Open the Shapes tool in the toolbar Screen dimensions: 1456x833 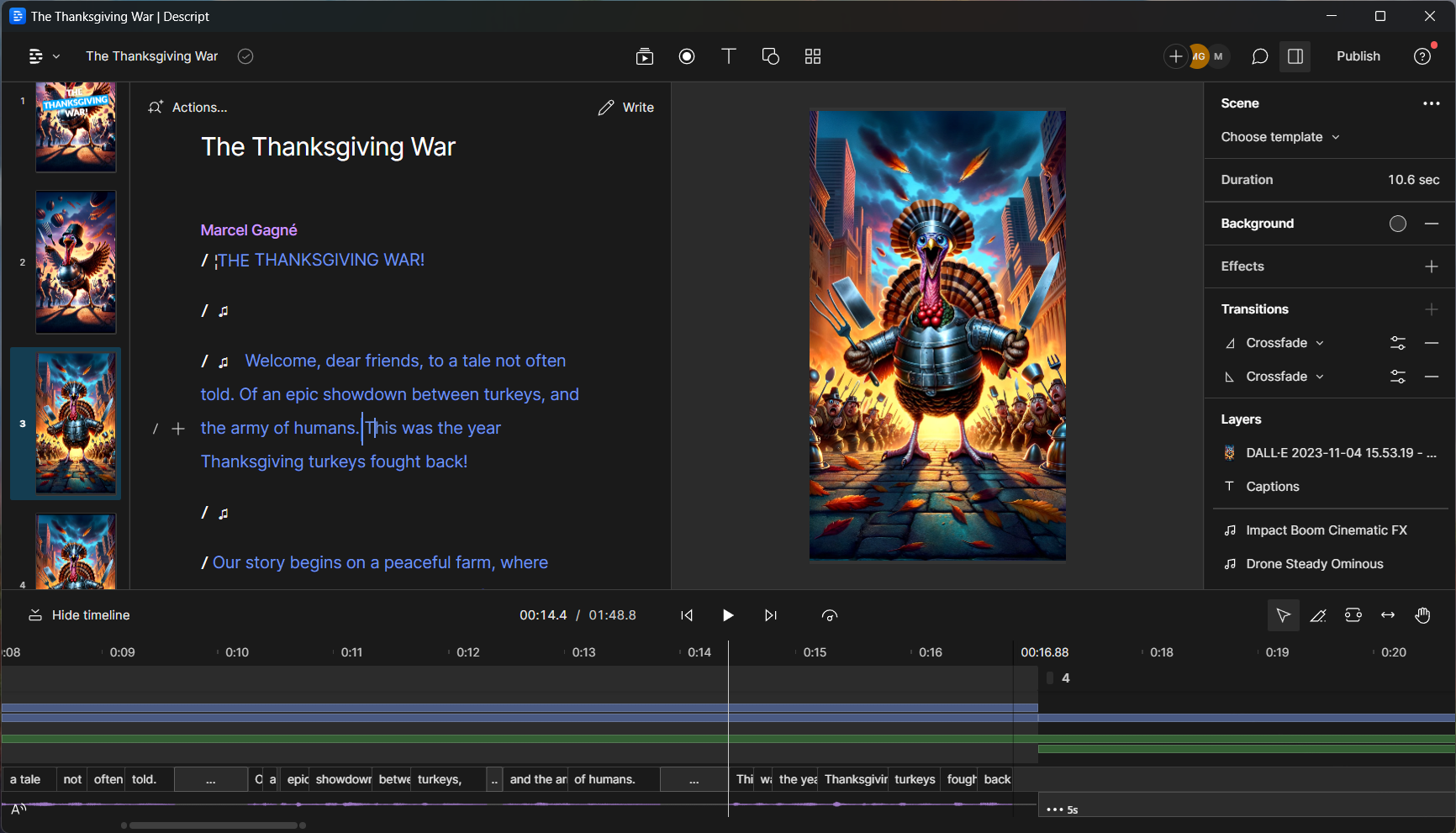[x=770, y=56]
